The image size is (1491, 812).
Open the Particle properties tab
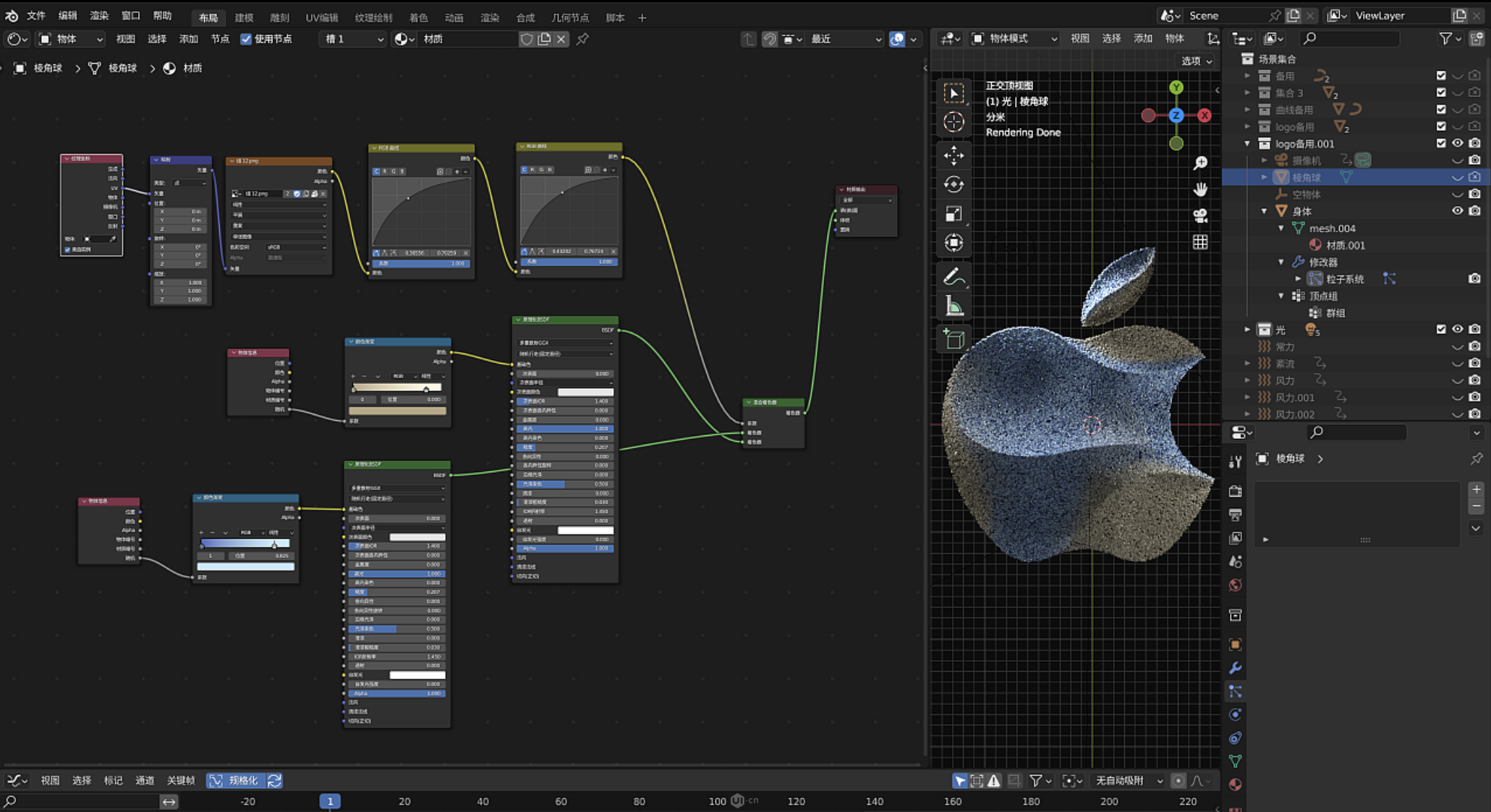[x=1235, y=691]
